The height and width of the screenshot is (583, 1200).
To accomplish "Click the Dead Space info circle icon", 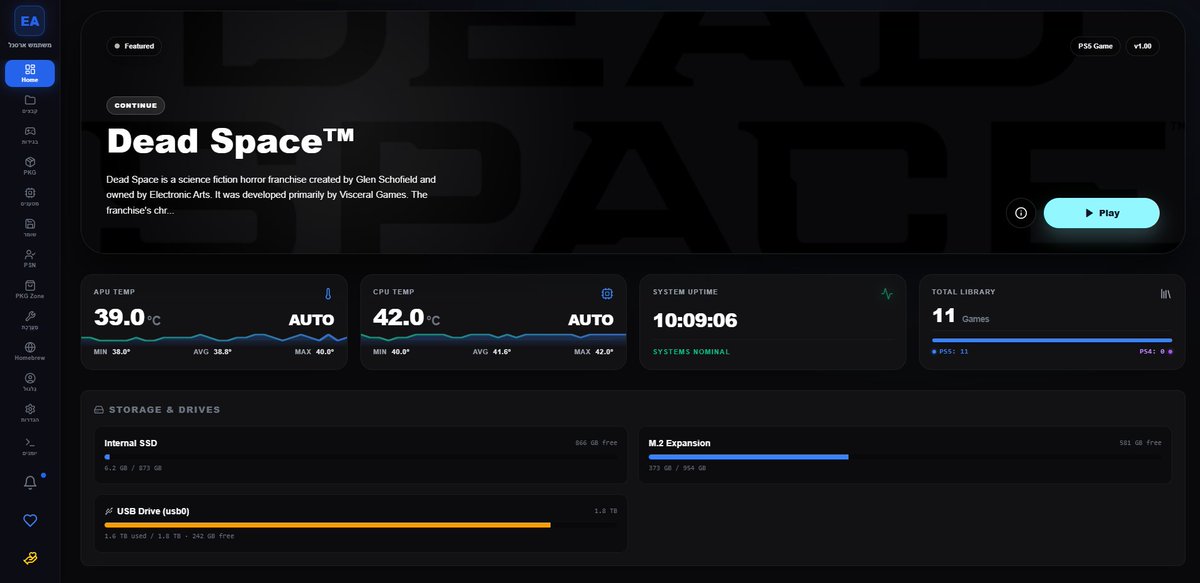I will [1021, 213].
